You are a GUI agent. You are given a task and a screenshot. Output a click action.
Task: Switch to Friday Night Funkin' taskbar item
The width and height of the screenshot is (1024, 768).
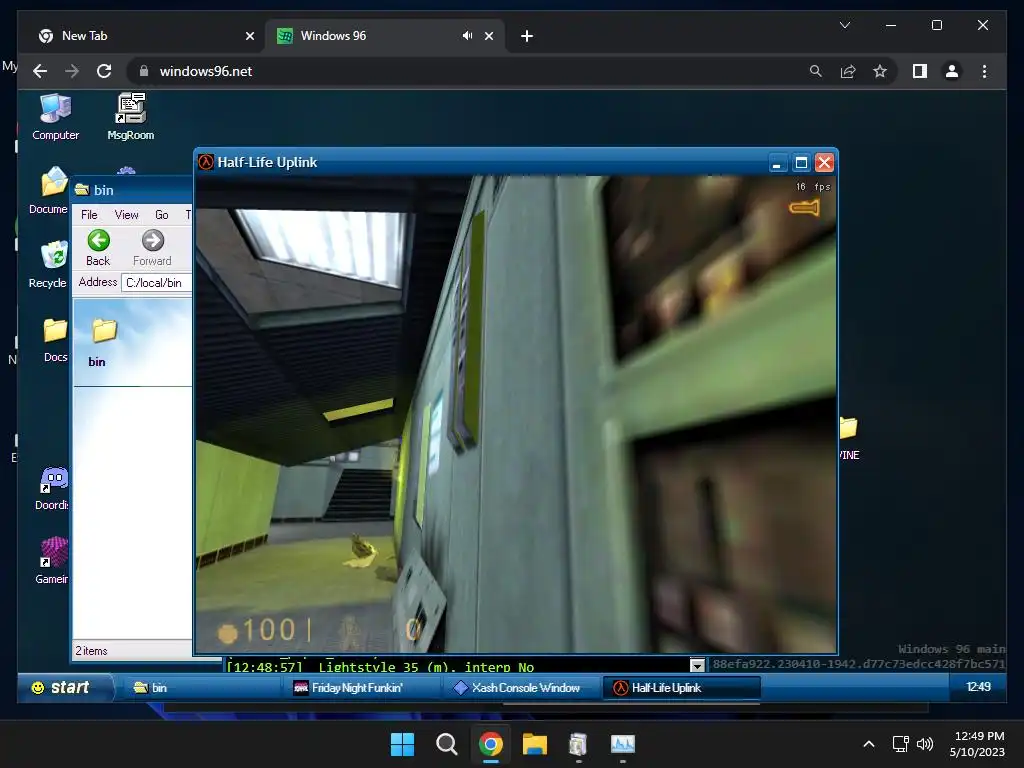click(363, 688)
